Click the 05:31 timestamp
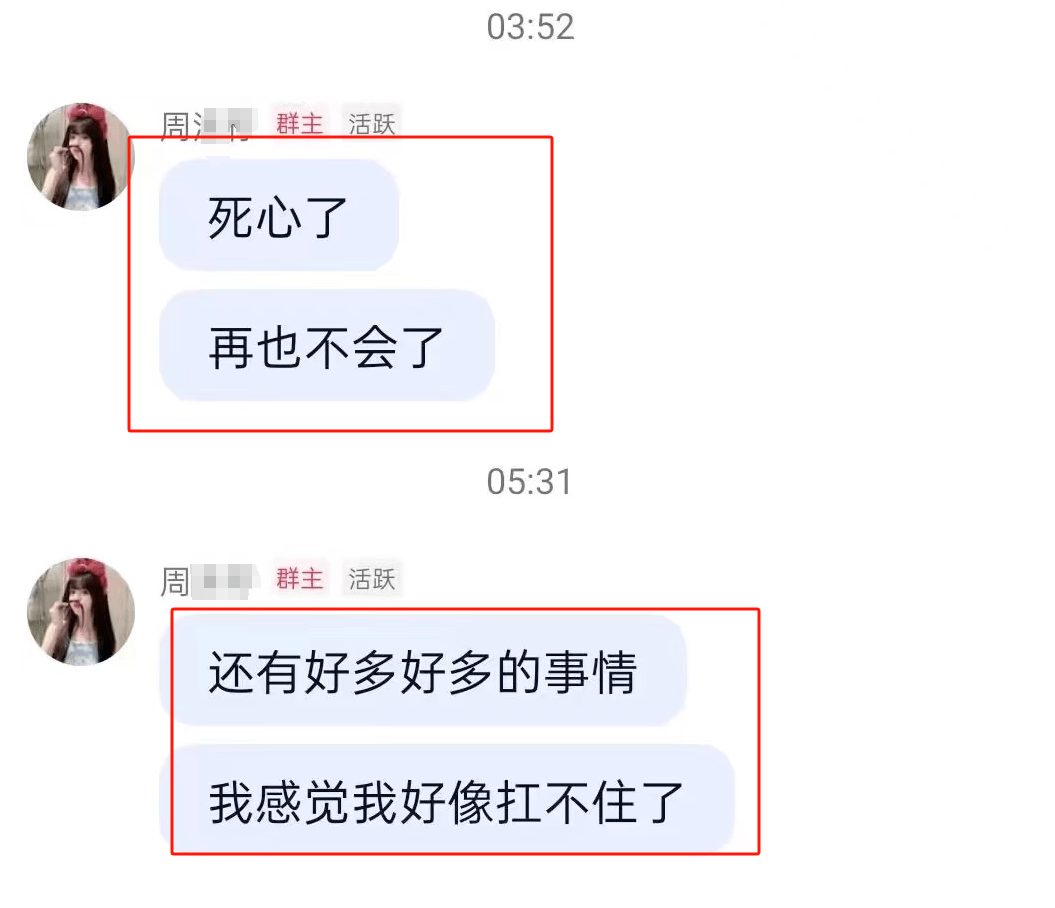 pos(530,482)
